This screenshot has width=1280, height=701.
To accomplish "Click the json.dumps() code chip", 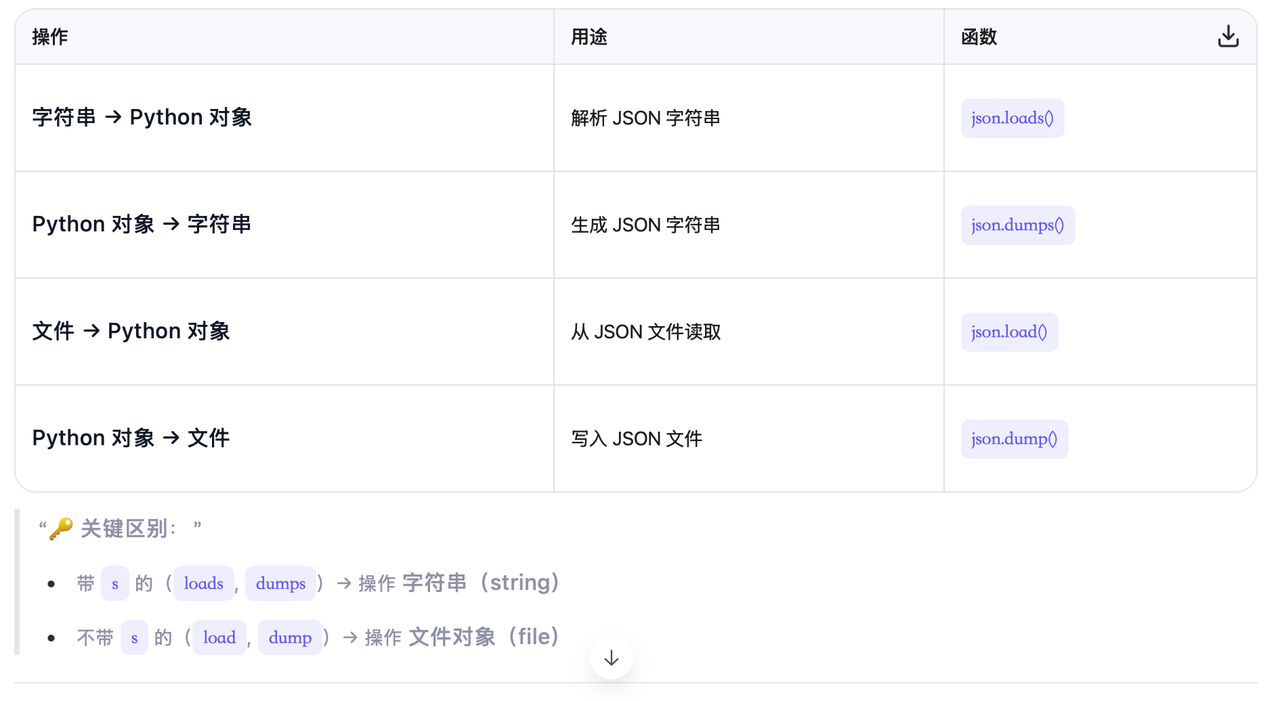I will pyautogui.click(x=1018, y=225).
